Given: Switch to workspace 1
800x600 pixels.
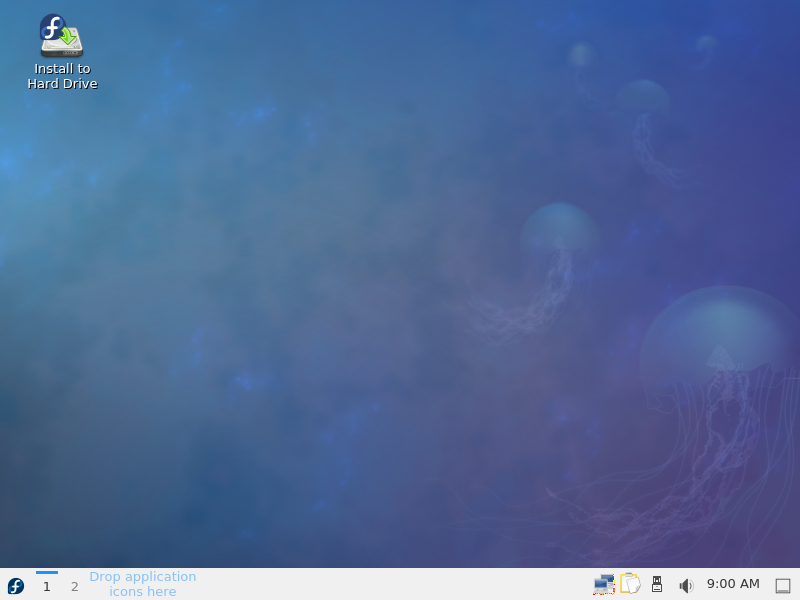Looking at the screenshot, I should (46, 587).
